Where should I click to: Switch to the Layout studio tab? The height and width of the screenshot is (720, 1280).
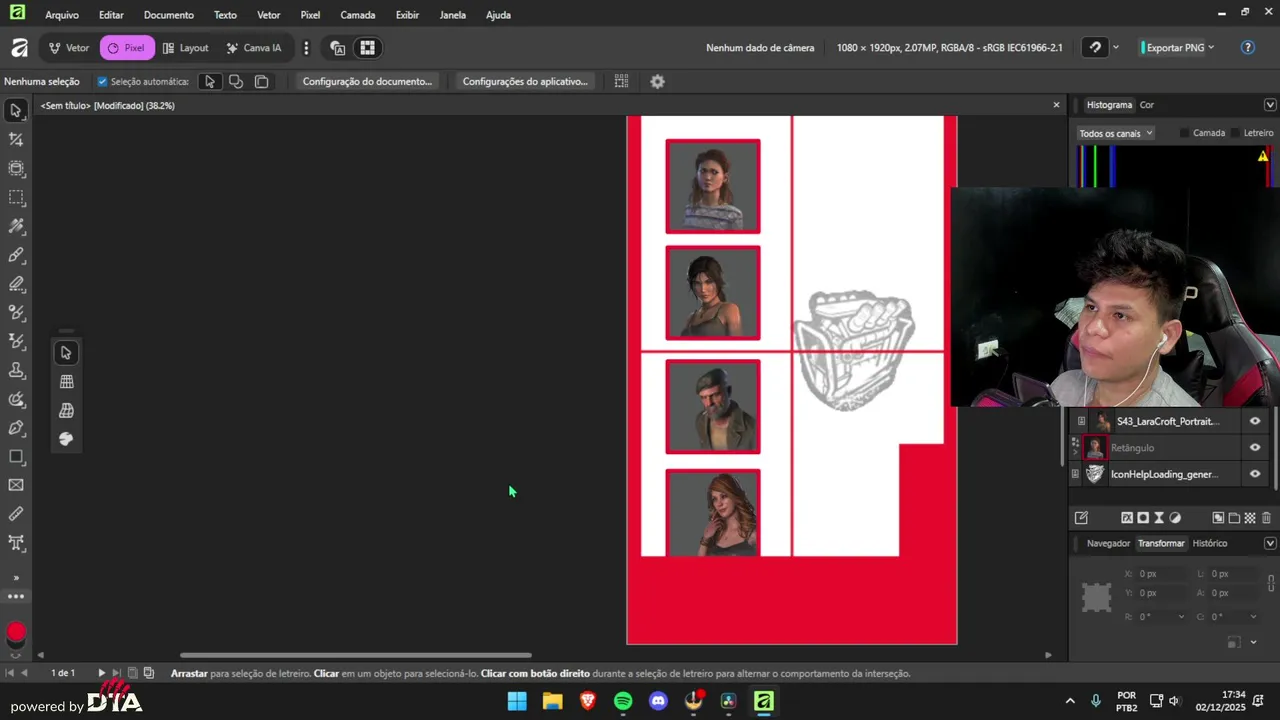coord(185,48)
